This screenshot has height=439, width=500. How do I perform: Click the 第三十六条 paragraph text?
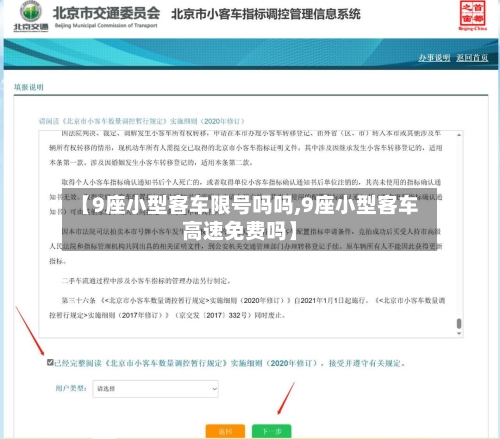(247, 308)
